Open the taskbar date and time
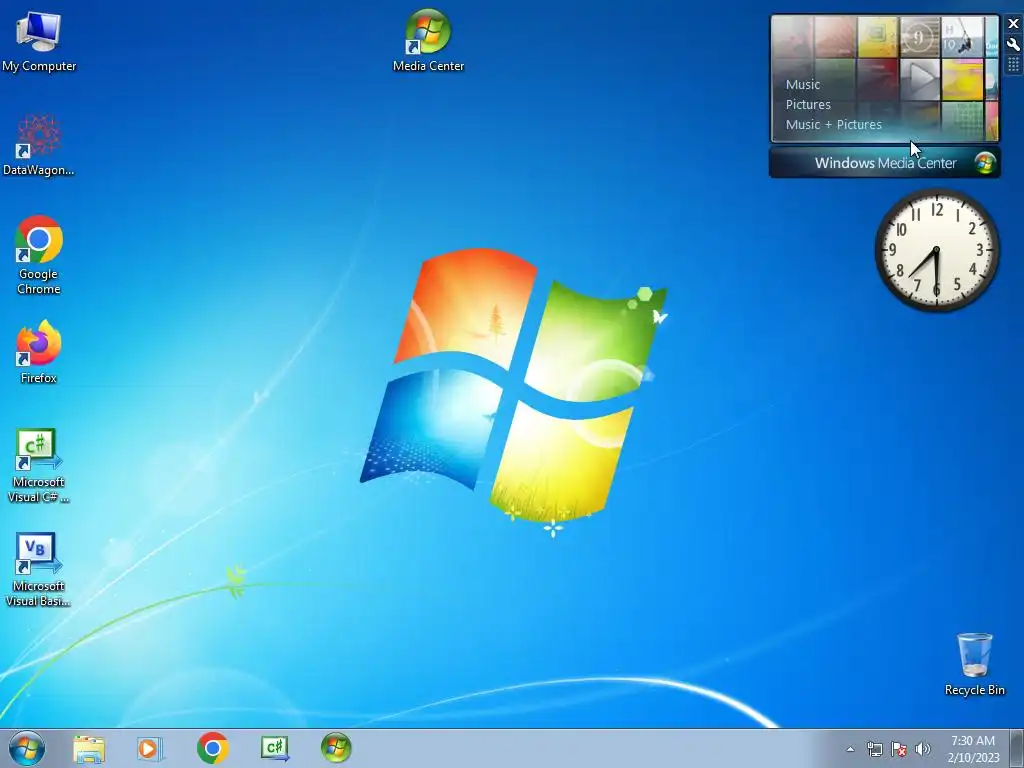The image size is (1024, 768). pos(973,749)
